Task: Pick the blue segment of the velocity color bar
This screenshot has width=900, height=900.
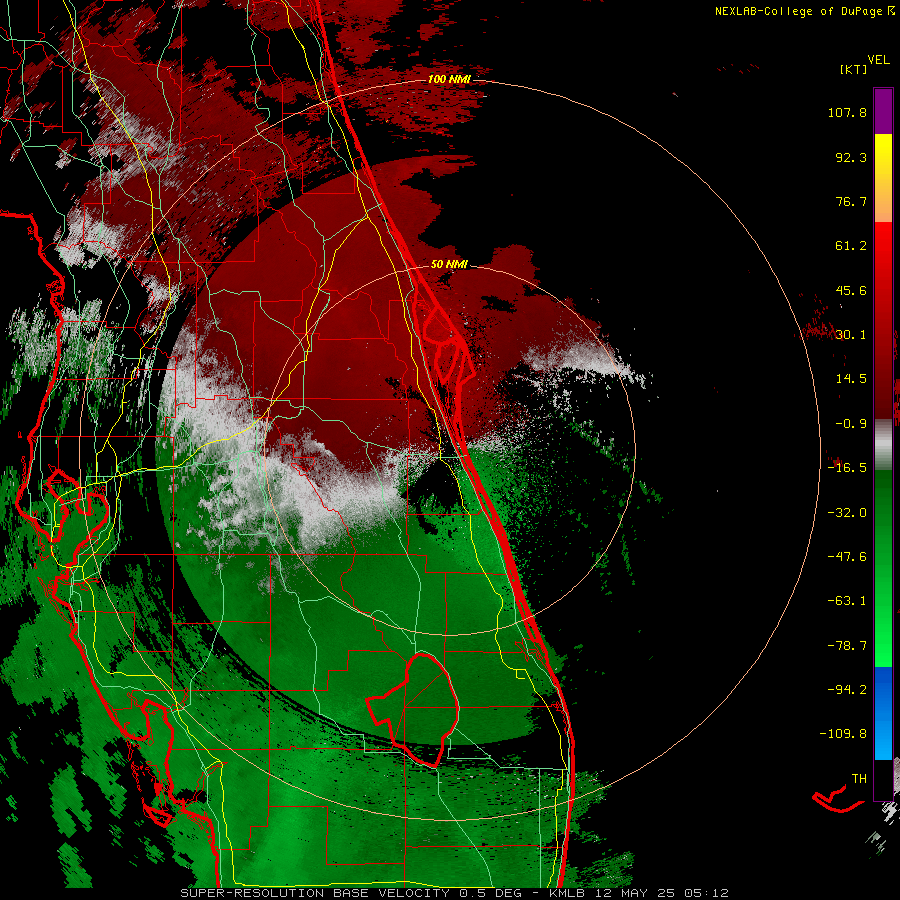Action: [x=883, y=713]
